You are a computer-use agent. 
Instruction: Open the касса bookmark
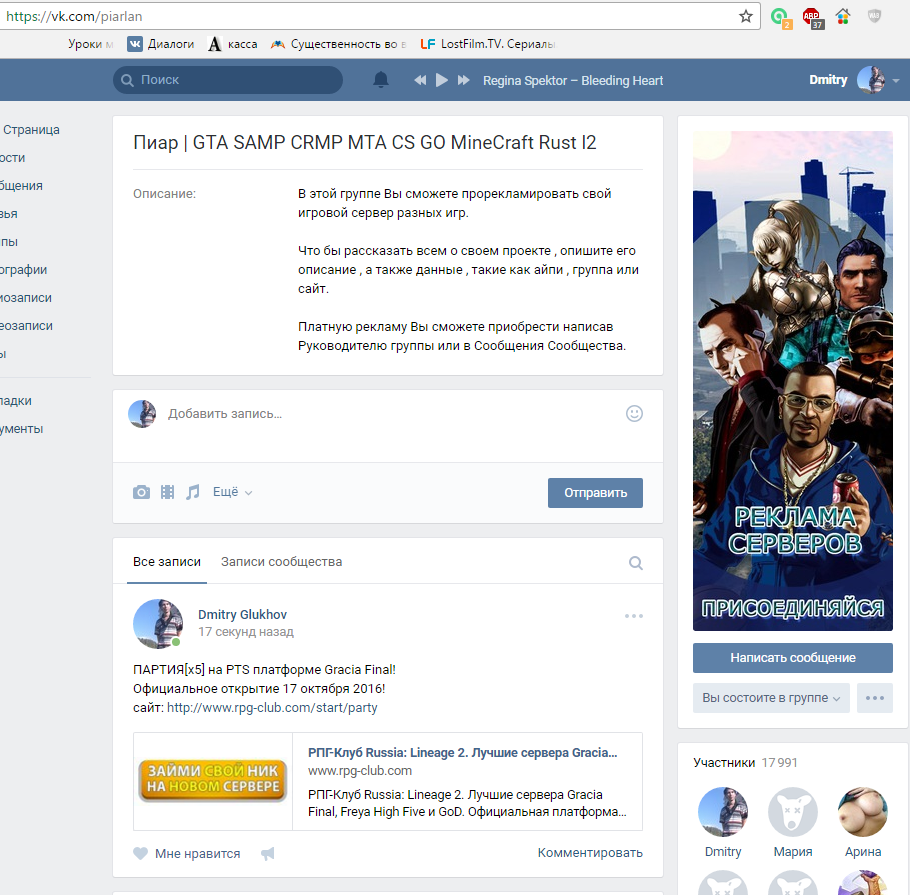point(233,44)
